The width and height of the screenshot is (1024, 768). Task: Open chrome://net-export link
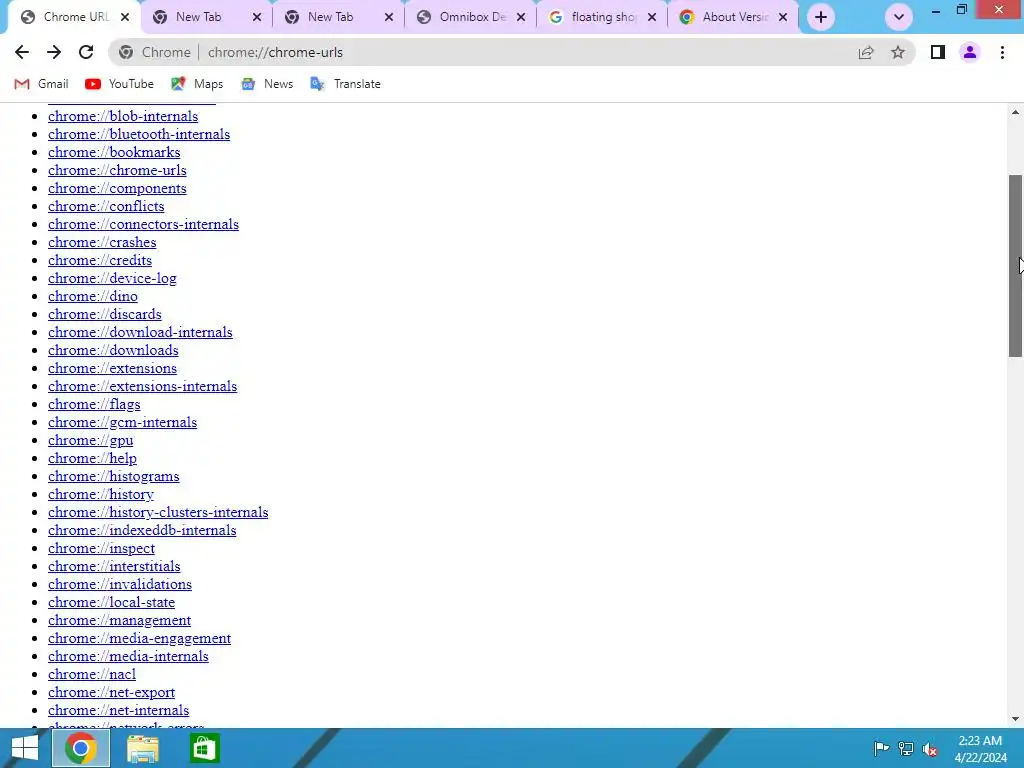[112, 692]
